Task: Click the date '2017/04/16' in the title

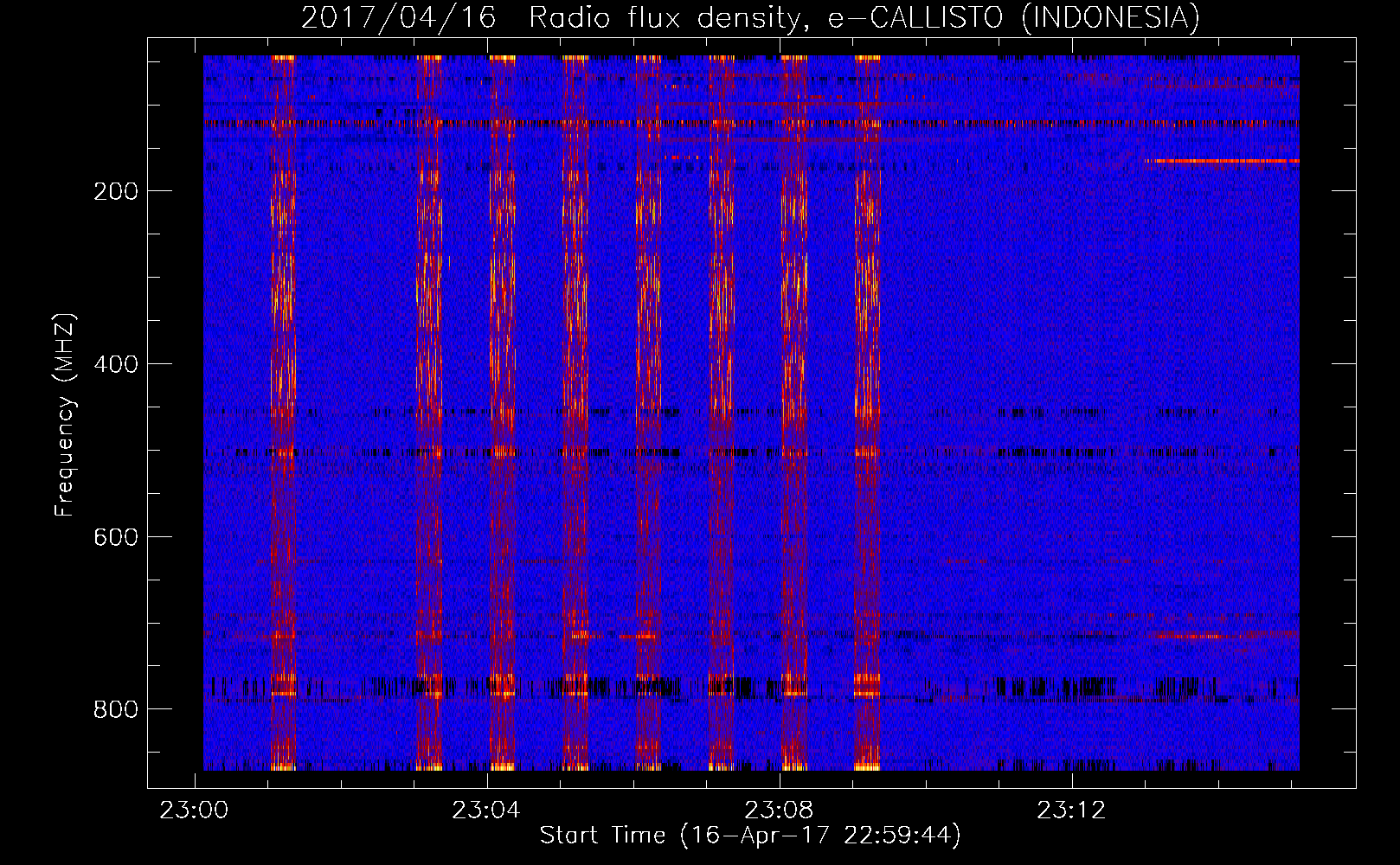Action: tap(399, 17)
